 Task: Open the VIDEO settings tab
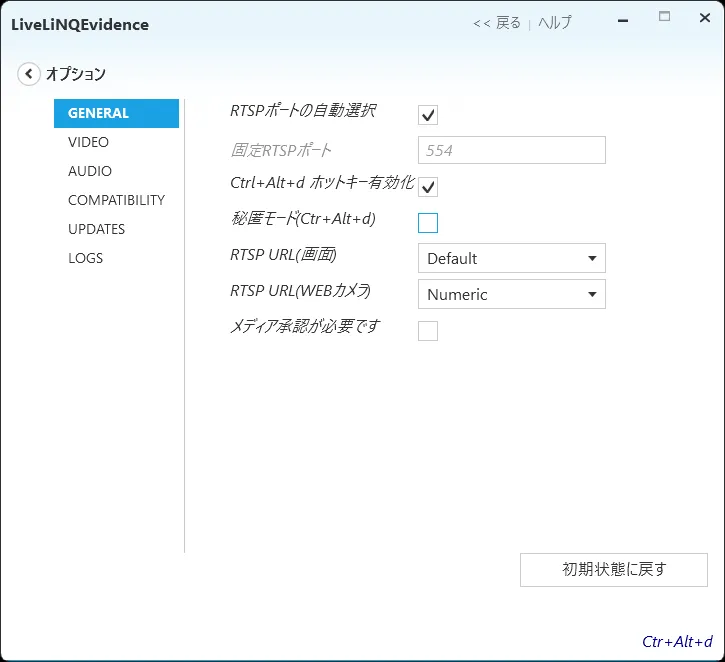click(x=88, y=142)
